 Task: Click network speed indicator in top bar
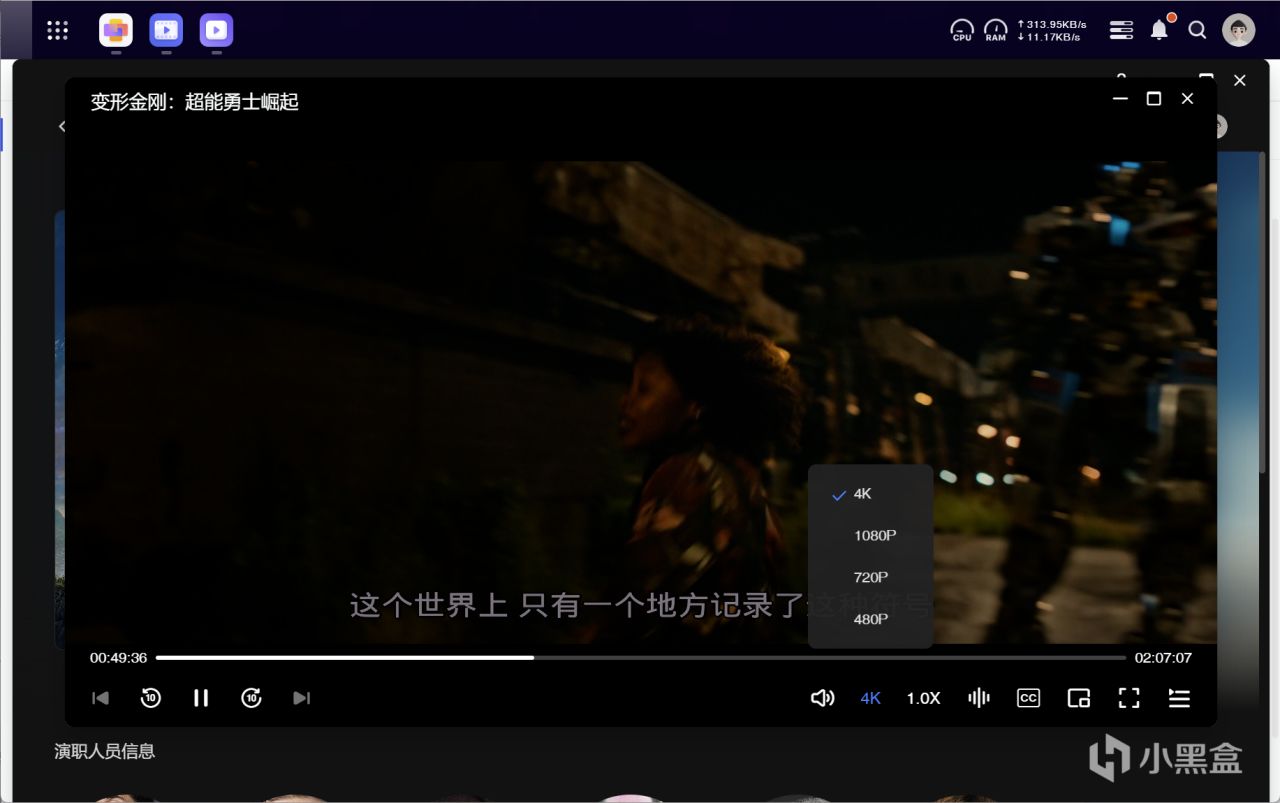pos(1051,31)
